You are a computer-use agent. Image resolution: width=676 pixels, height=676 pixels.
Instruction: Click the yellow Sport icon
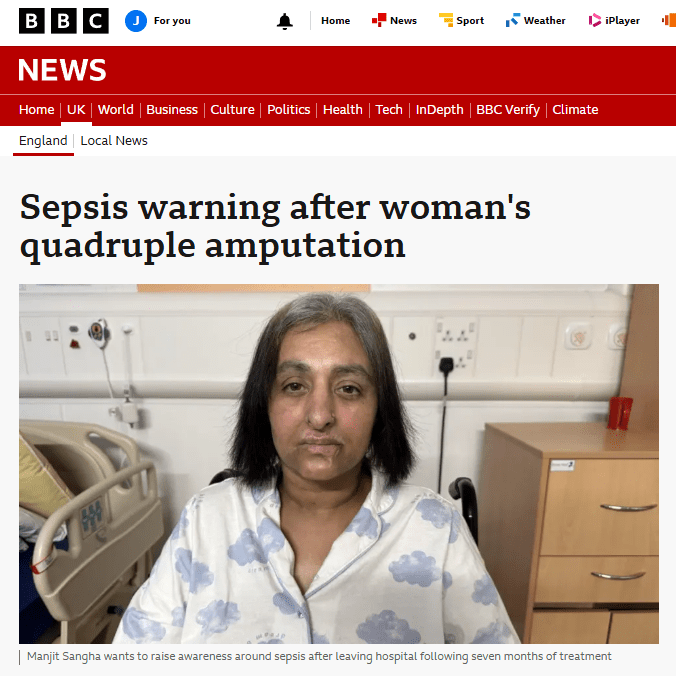(x=446, y=20)
